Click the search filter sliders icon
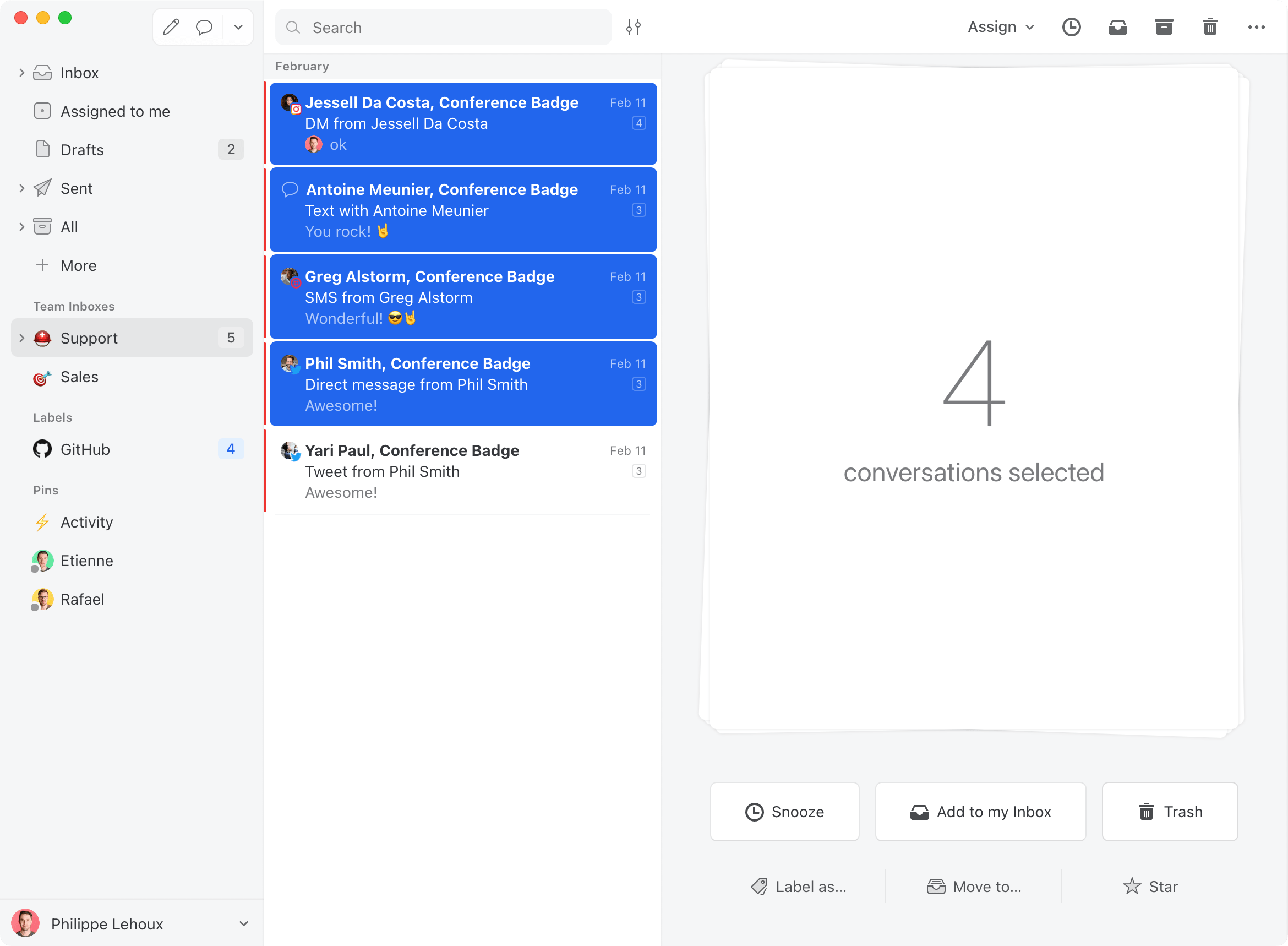1288x946 pixels. point(633,27)
